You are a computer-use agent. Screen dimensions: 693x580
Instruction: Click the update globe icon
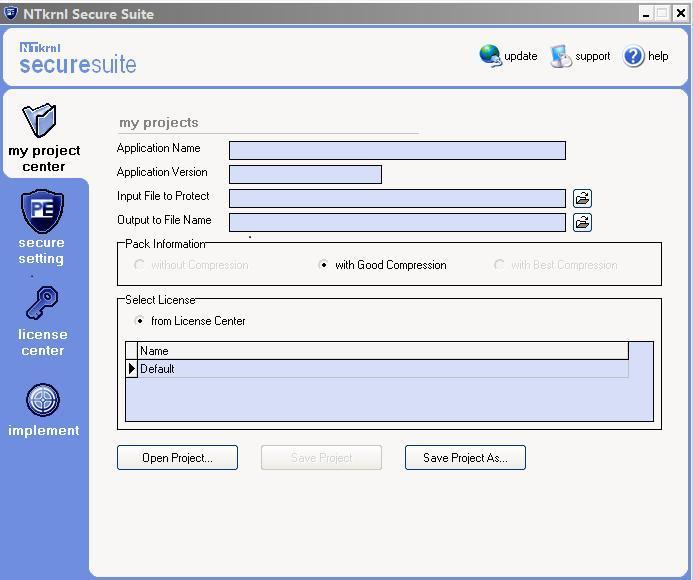click(491, 56)
